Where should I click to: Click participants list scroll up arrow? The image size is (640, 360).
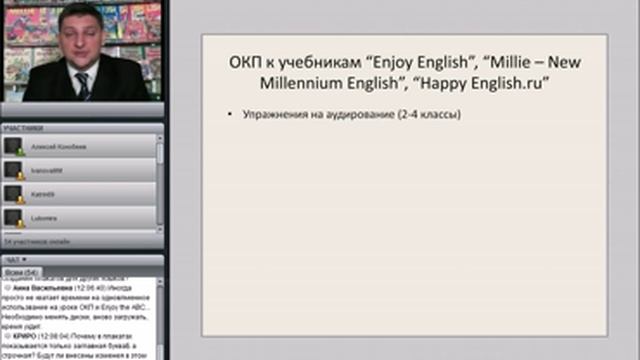point(160,138)
